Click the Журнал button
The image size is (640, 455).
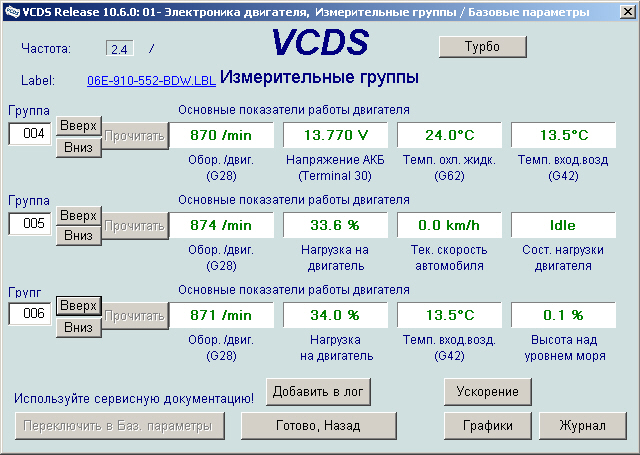tap(582, 426)
